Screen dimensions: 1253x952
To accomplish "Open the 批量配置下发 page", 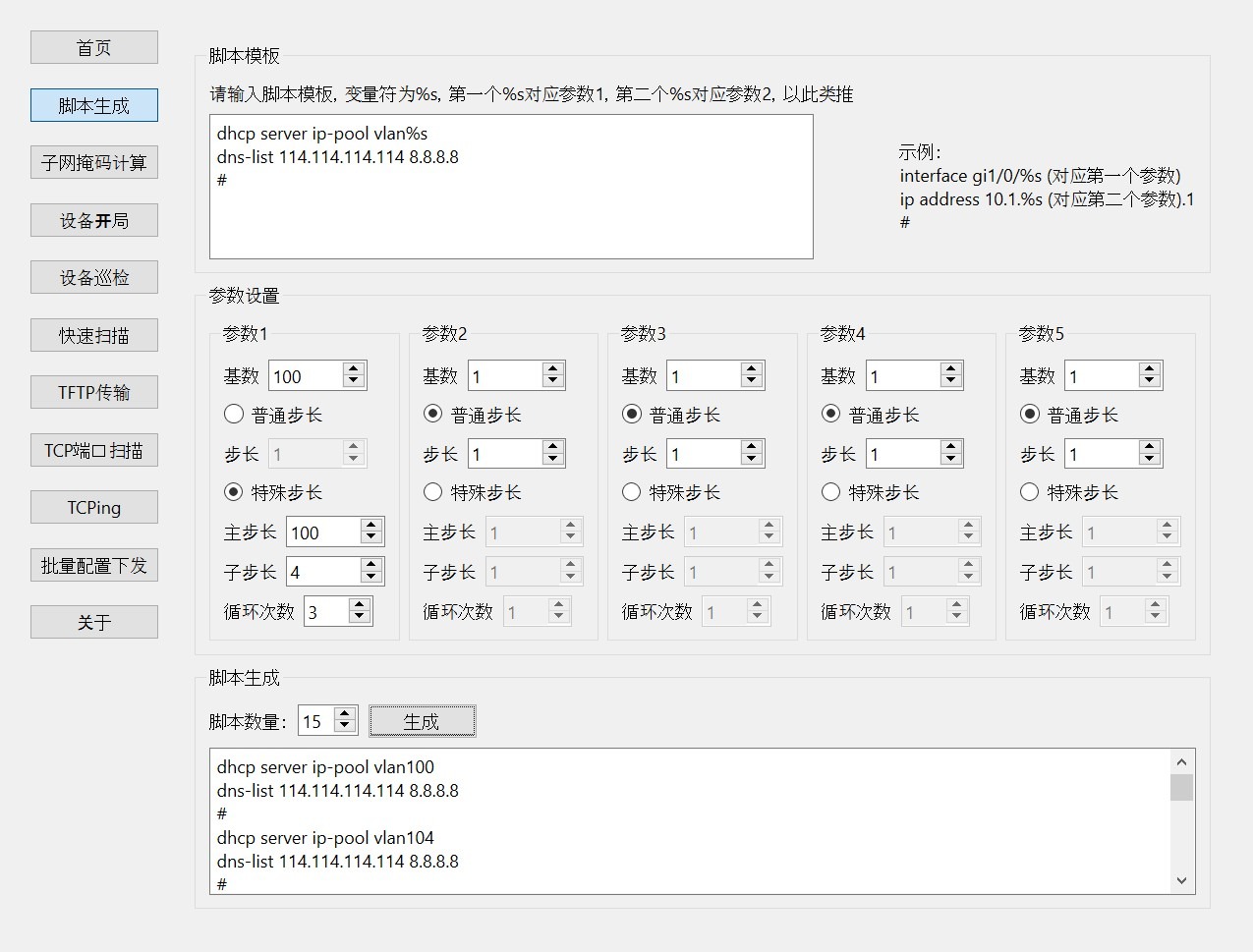I will 94,566.
